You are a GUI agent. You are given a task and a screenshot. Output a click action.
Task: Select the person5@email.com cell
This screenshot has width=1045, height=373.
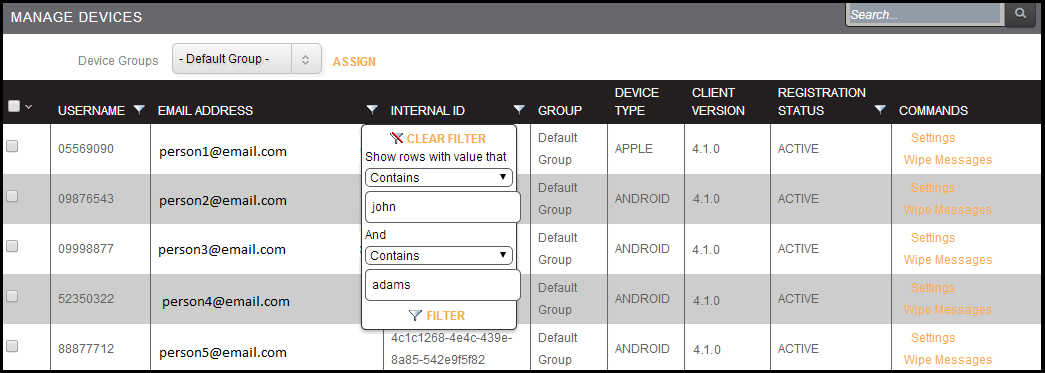223,352
